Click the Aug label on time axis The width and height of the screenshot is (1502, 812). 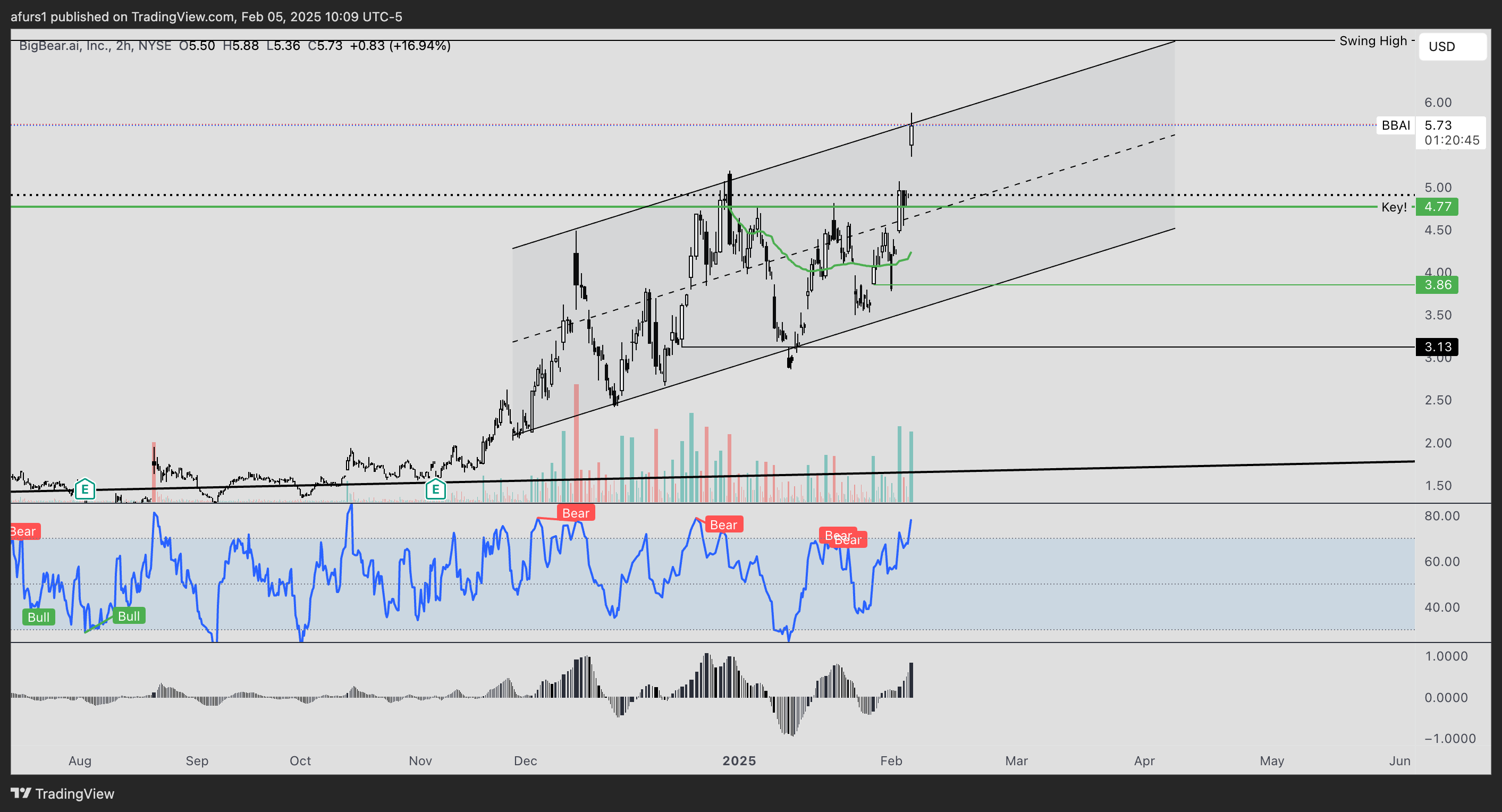pyautogui.click(x=80, y=760)
